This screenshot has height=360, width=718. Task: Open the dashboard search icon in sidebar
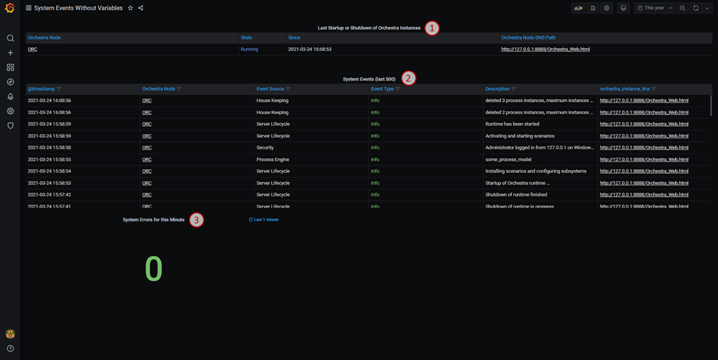10,38
